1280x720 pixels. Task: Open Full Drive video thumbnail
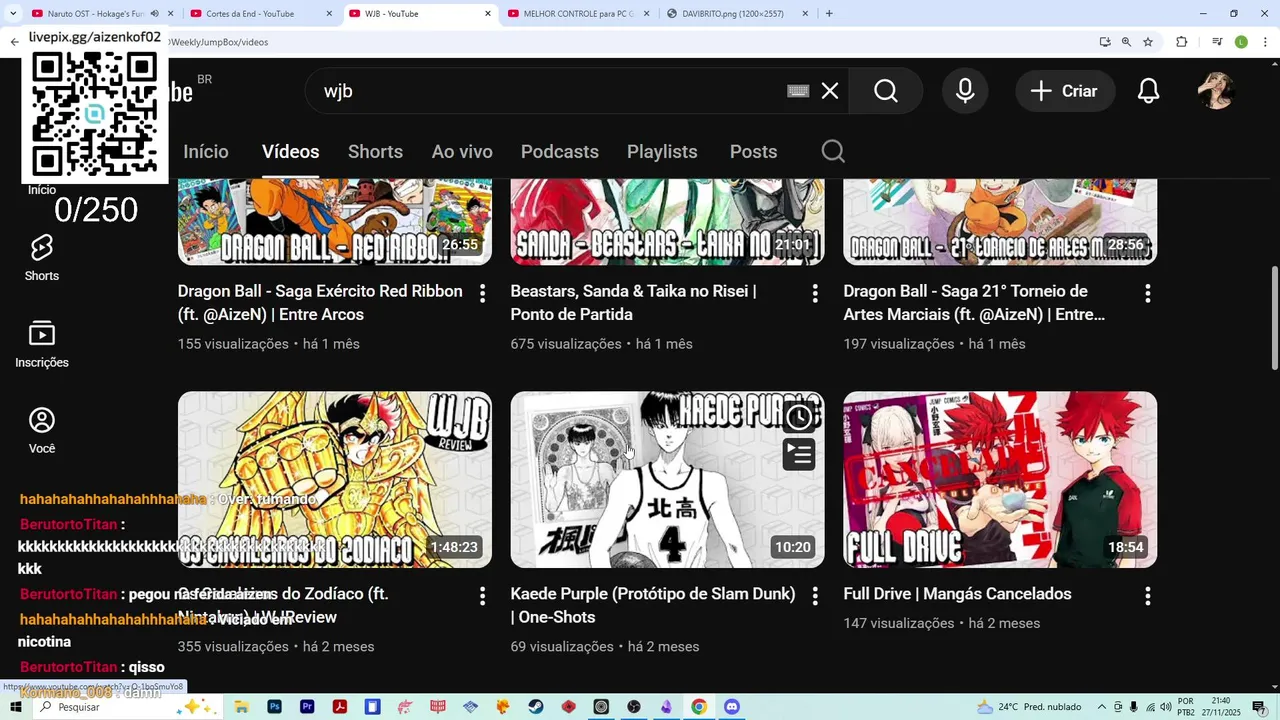[x=1000, y=480]
